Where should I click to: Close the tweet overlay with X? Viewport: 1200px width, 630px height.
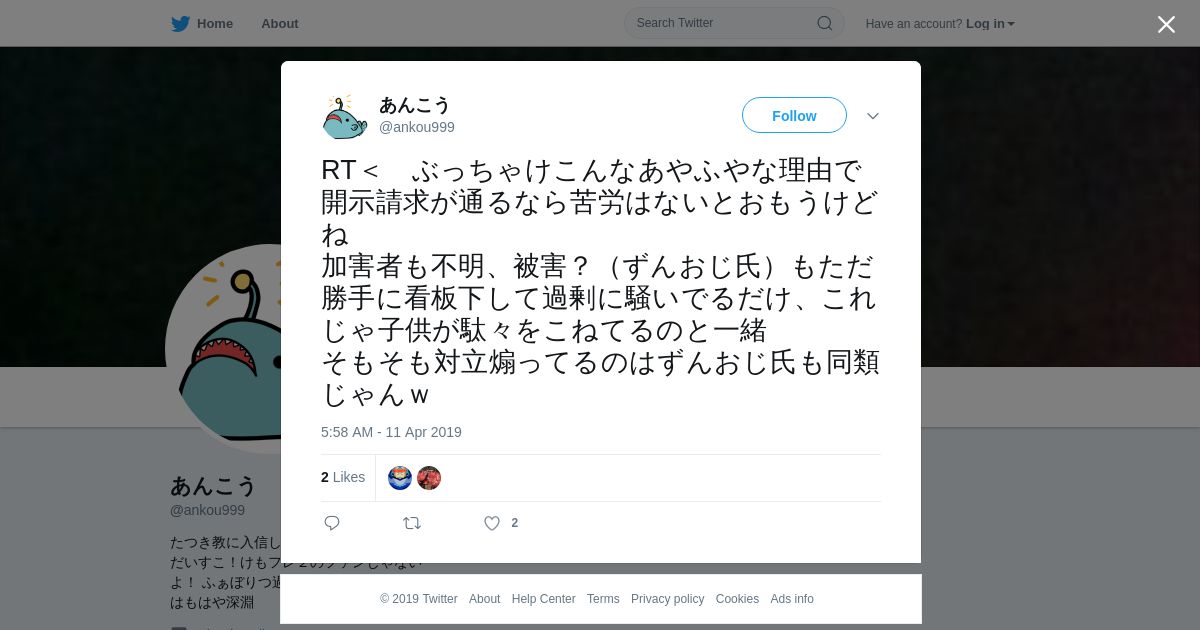(x=1166, y=24)
